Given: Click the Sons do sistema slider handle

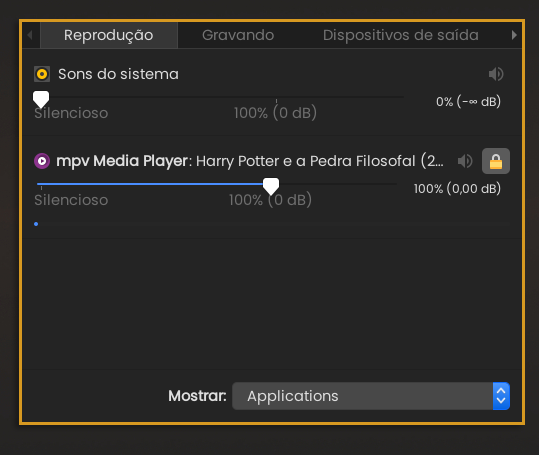Looking at the screenshot, I should pos(41,100).
